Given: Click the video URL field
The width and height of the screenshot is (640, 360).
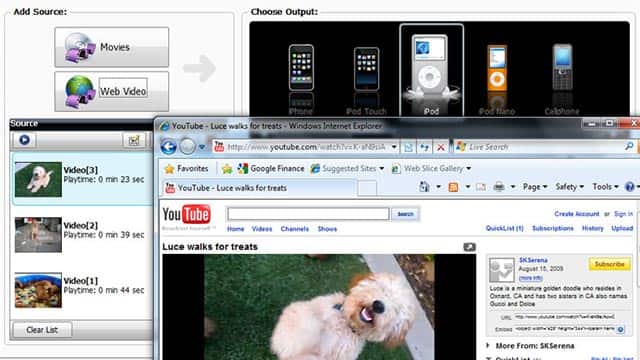Looking at the screenshot, I should coord(564,317).
